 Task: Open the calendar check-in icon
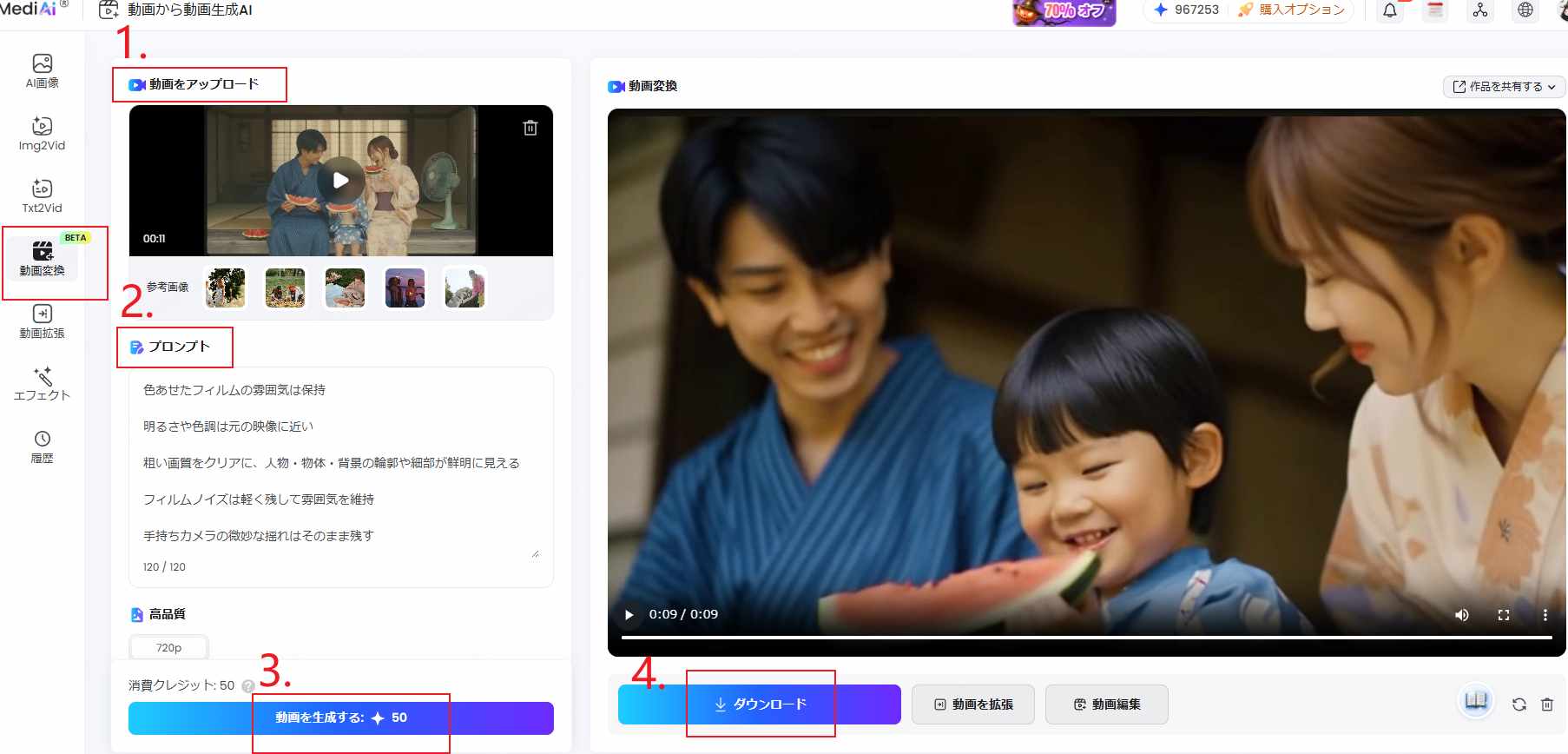(1435, 10)
